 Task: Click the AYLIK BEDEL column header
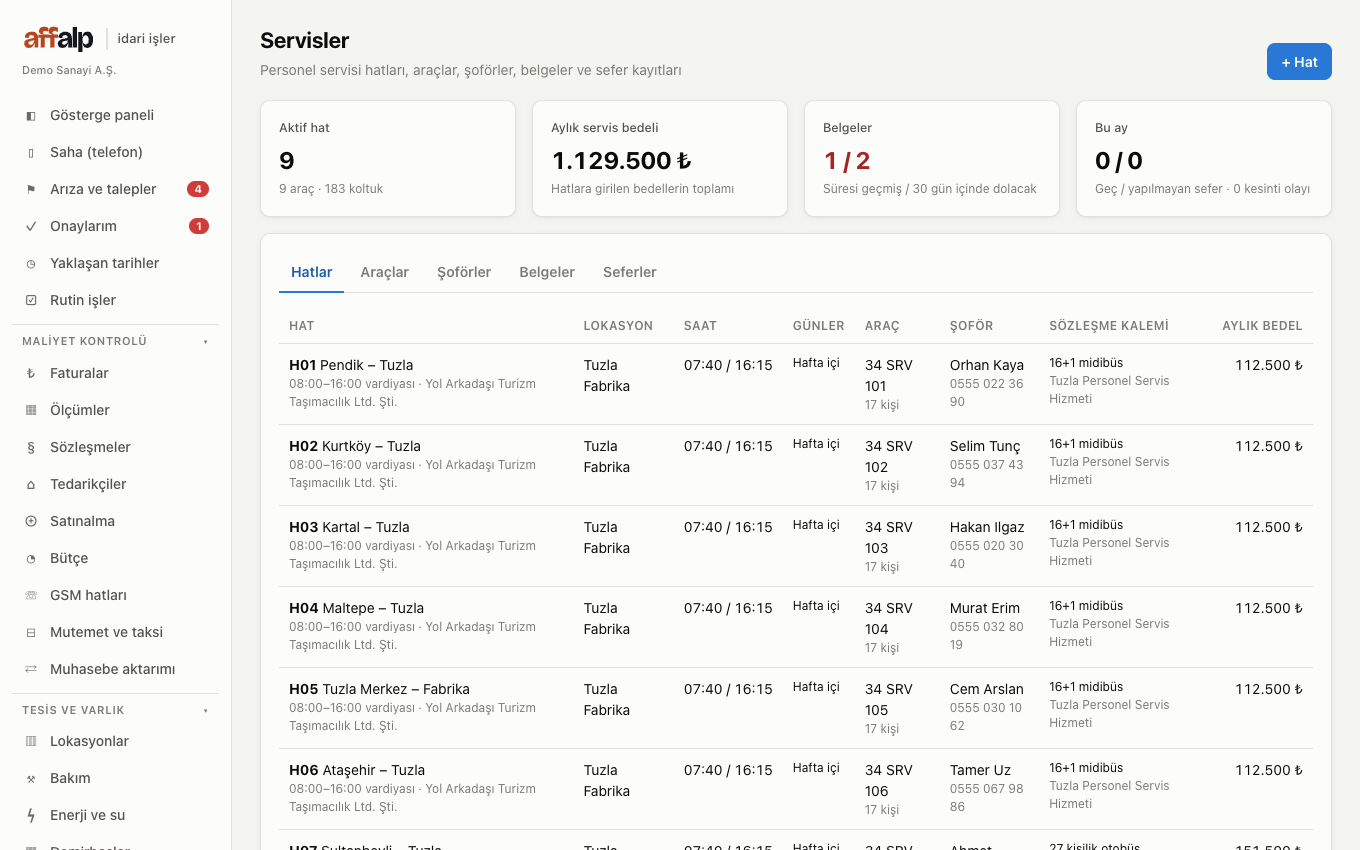point(1262,326)
